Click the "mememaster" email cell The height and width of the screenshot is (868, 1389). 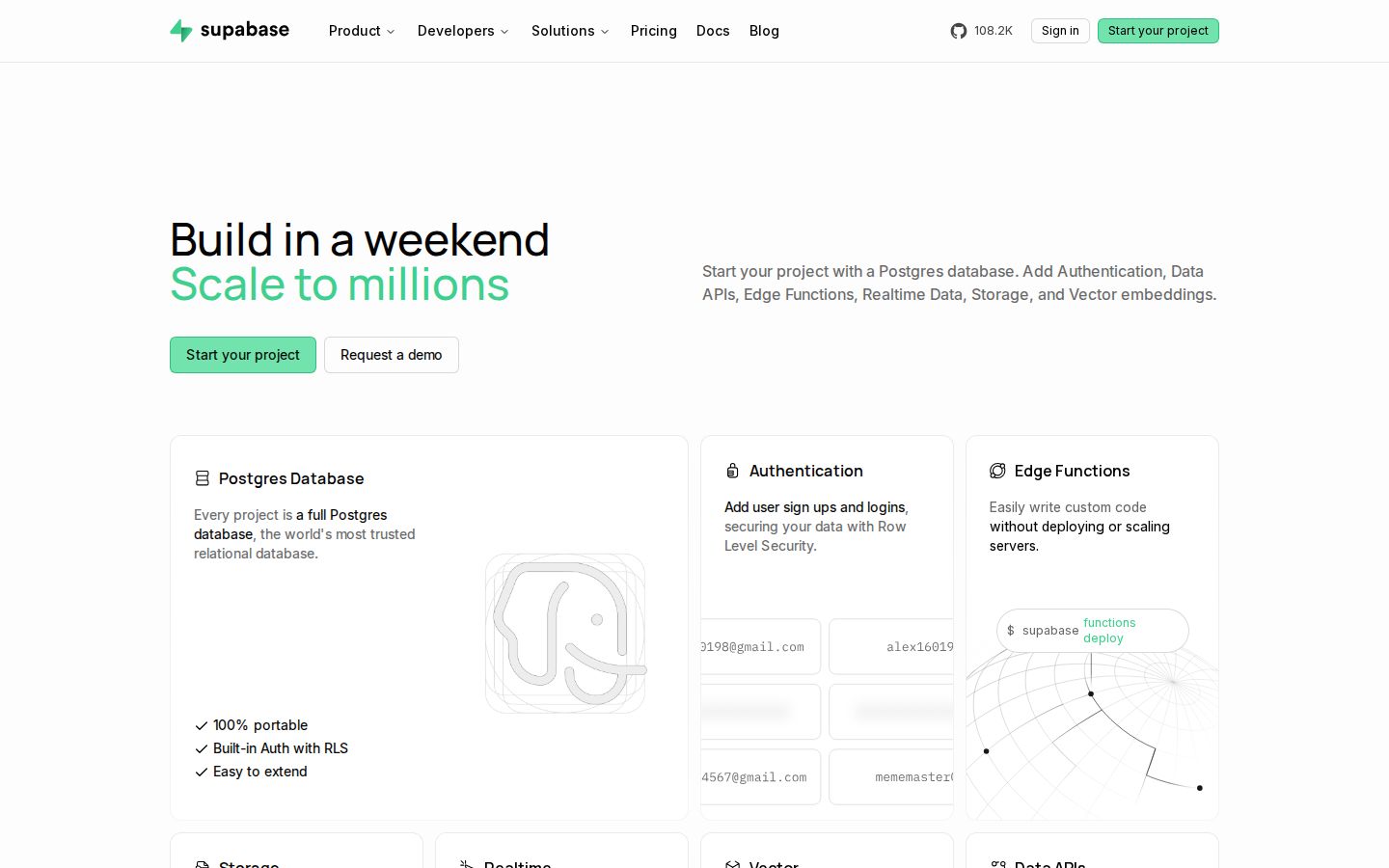pyautogui.click(x=891, y=776)
